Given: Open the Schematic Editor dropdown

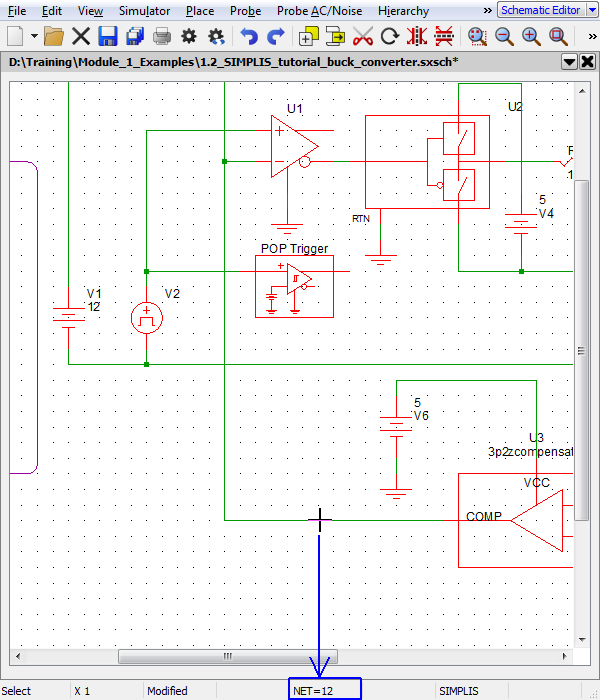Looking at the screenshot, I should coord(545,10).
